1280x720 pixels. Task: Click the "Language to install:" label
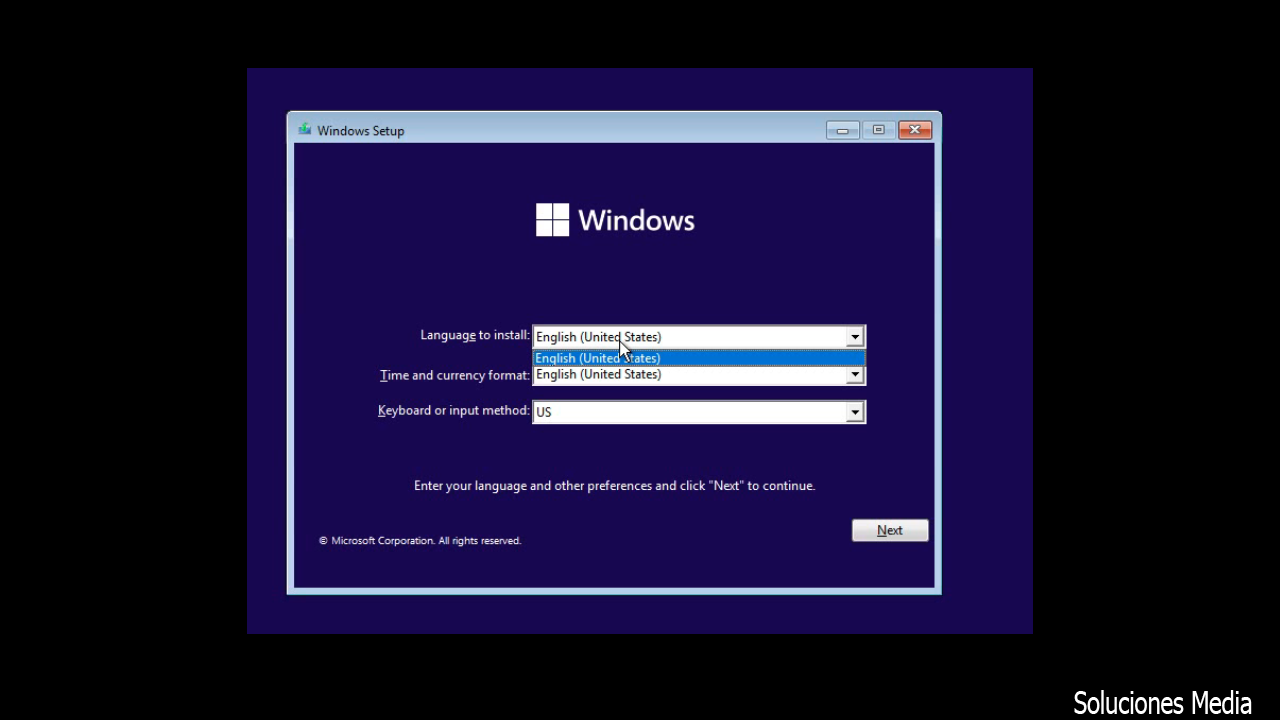475,335
